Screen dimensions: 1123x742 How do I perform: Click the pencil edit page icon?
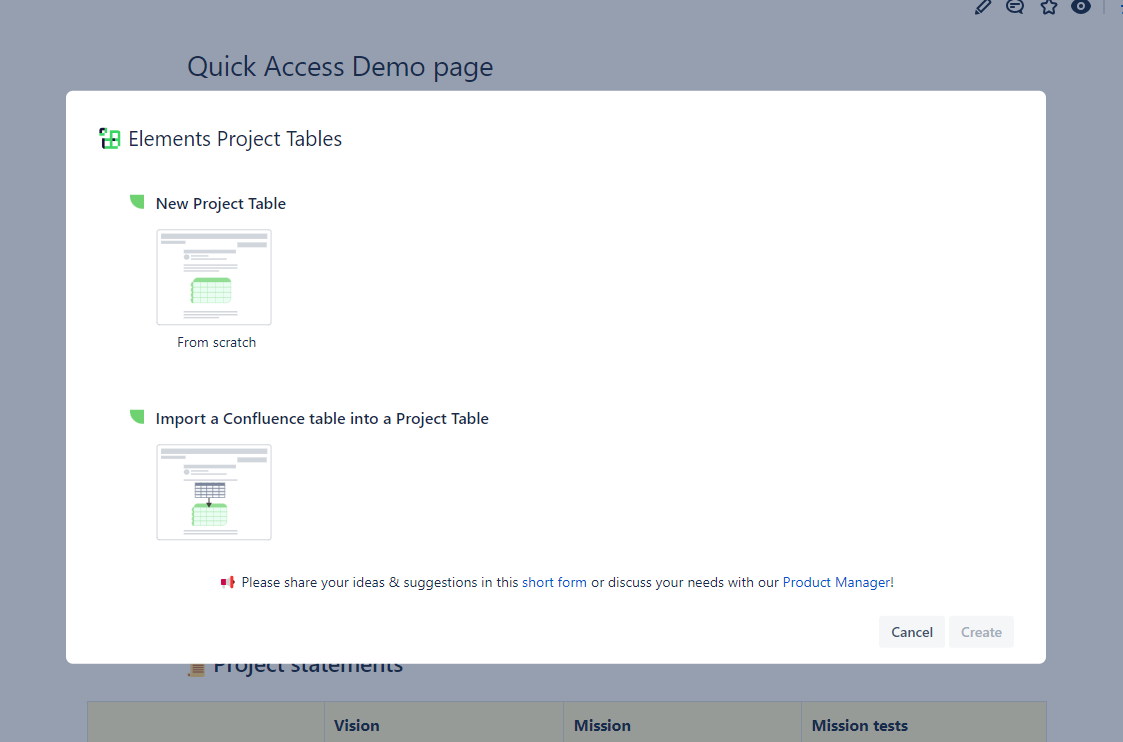(x=983, y=7)
